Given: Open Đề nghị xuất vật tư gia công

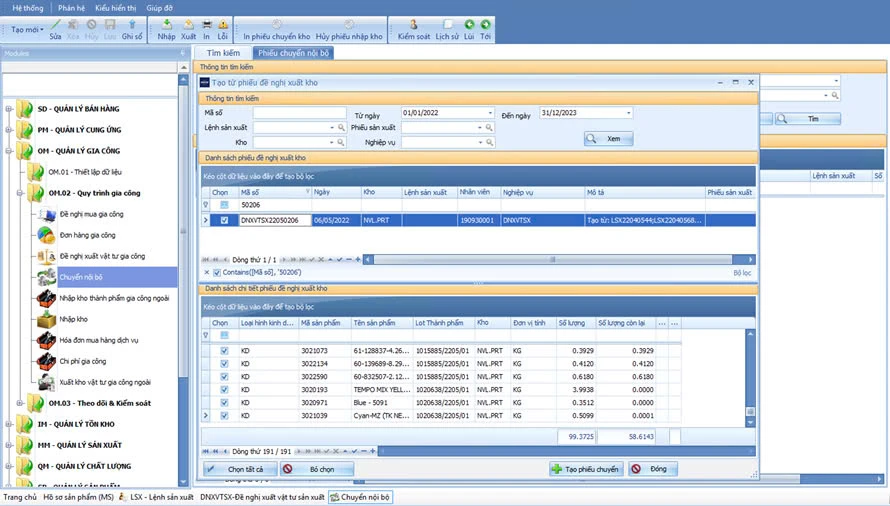Looking at the screenshot, I should (102, 256).
